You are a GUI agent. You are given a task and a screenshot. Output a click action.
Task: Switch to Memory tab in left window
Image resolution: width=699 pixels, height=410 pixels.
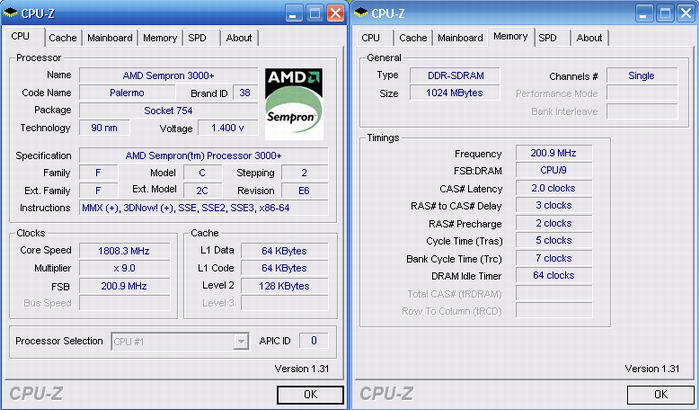tap(160, 38)
